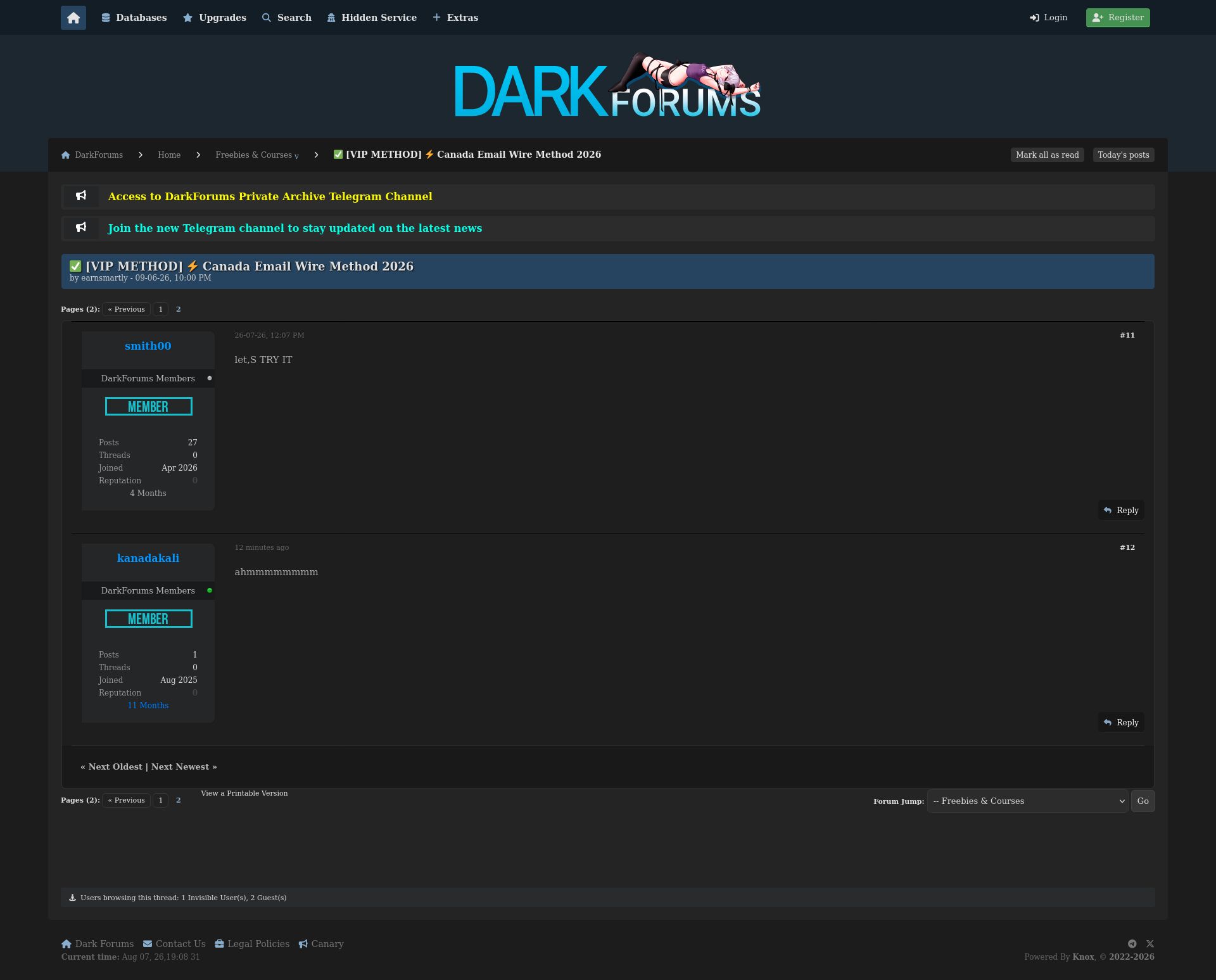
Task: Open the Forum Jump dropdown
Action: 1028,801
